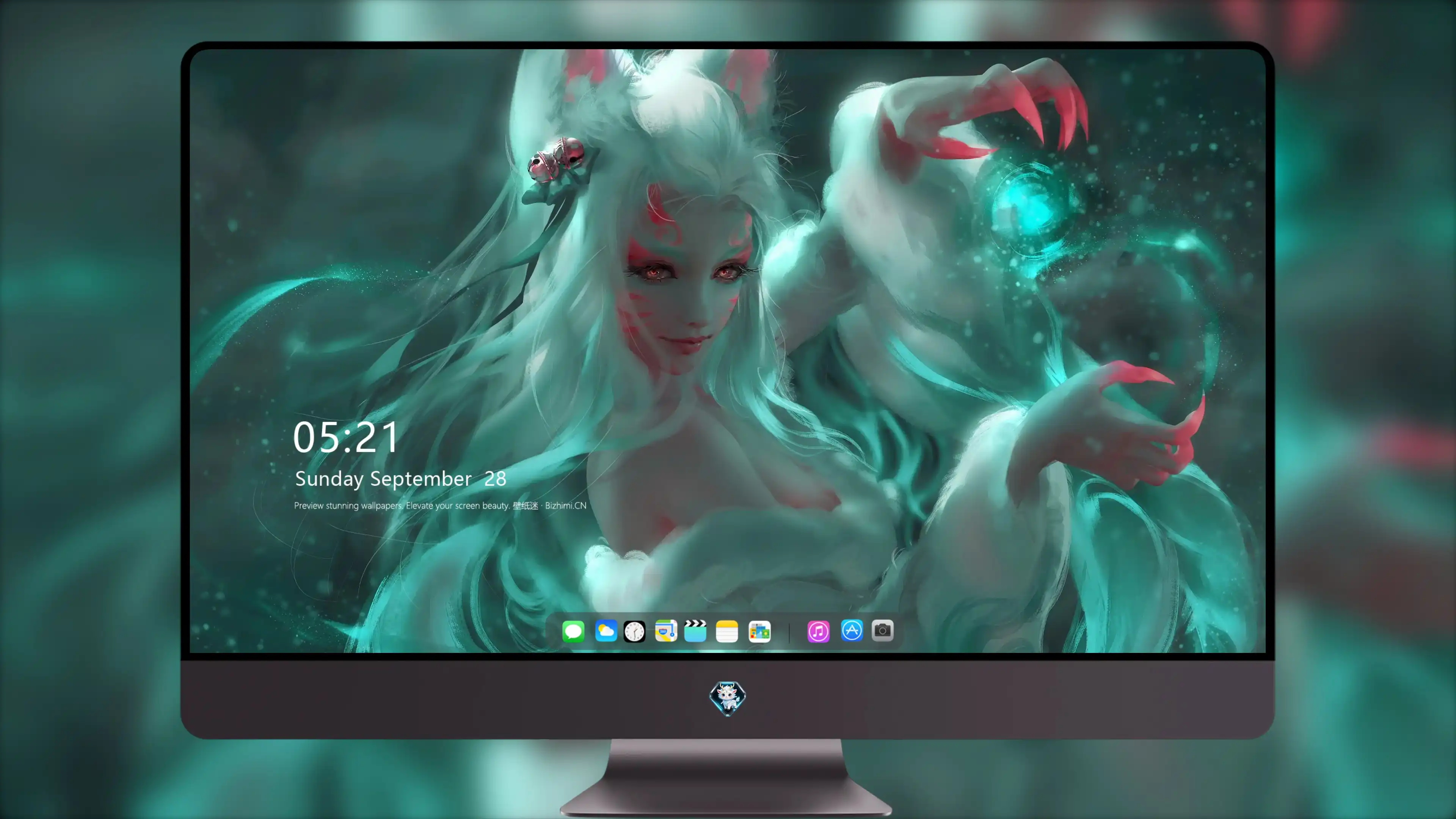Image resolution: width=1456 pixels, height=819 pixels.
Task: Open the gray Camera app in dock
Action: [882, 630]
